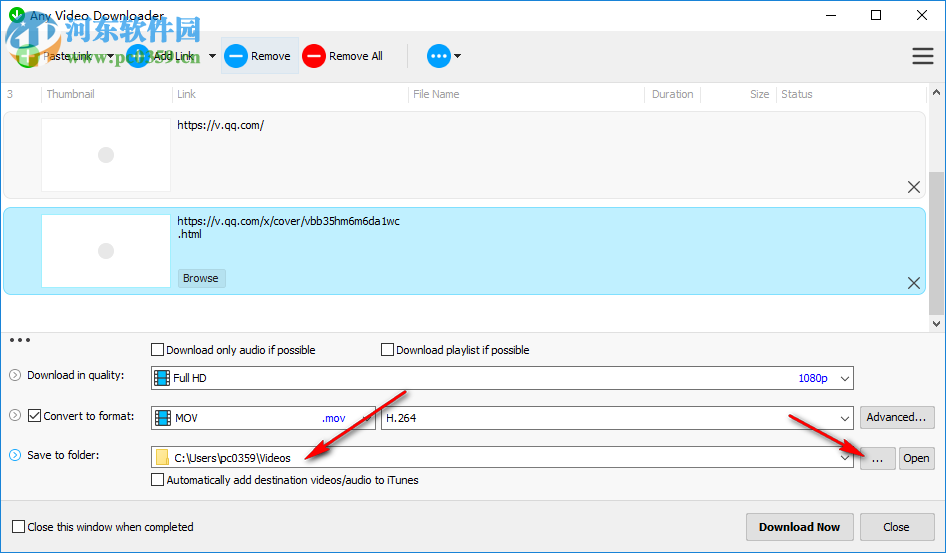Click the Open folder button
Screen dimensions: 946x553
click(916, 458)
